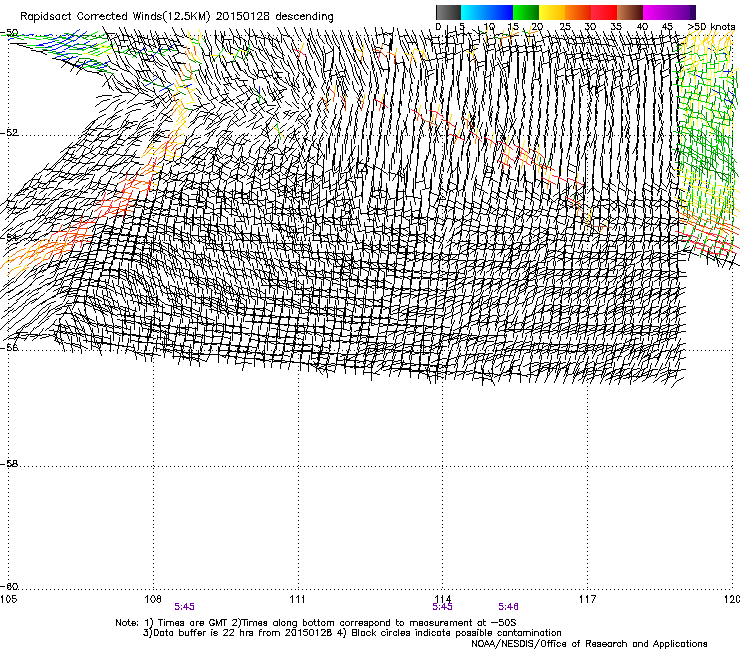The image size is (740, 650).
Task: Click the yellow 20-25 knots legend swatch
Action: (551, 12)
